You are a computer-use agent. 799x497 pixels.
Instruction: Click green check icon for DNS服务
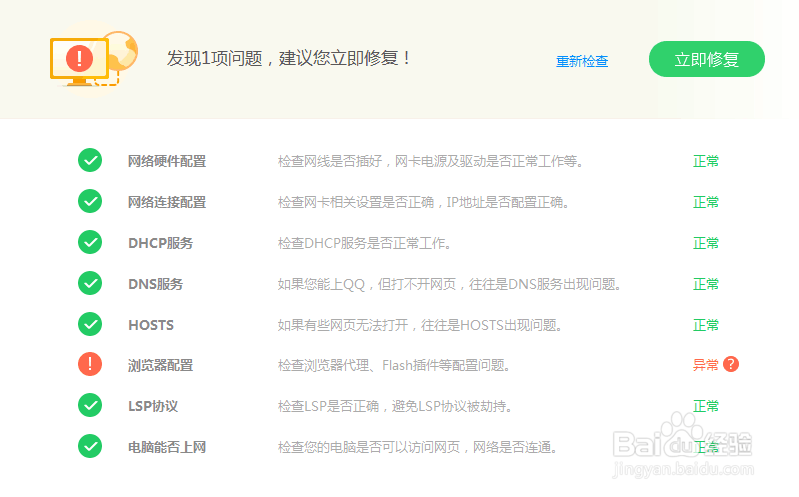click(90, 283)
